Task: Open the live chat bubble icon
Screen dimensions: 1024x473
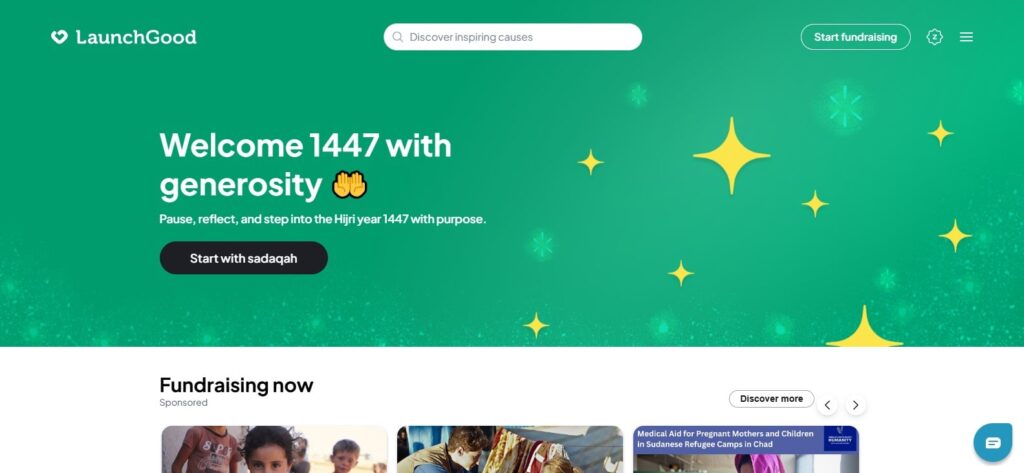Action: coord(993,443)
